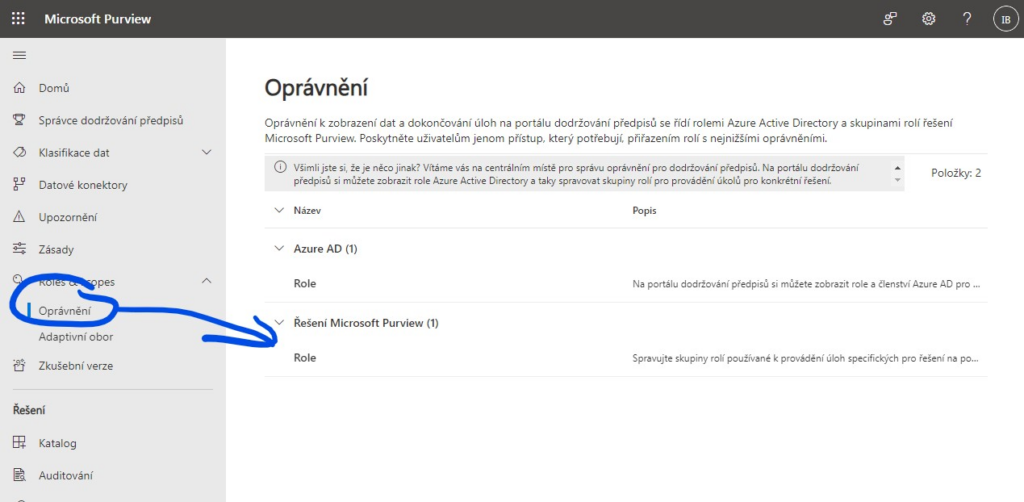Click the Položky: 2 count text

[x=955, y=173]
